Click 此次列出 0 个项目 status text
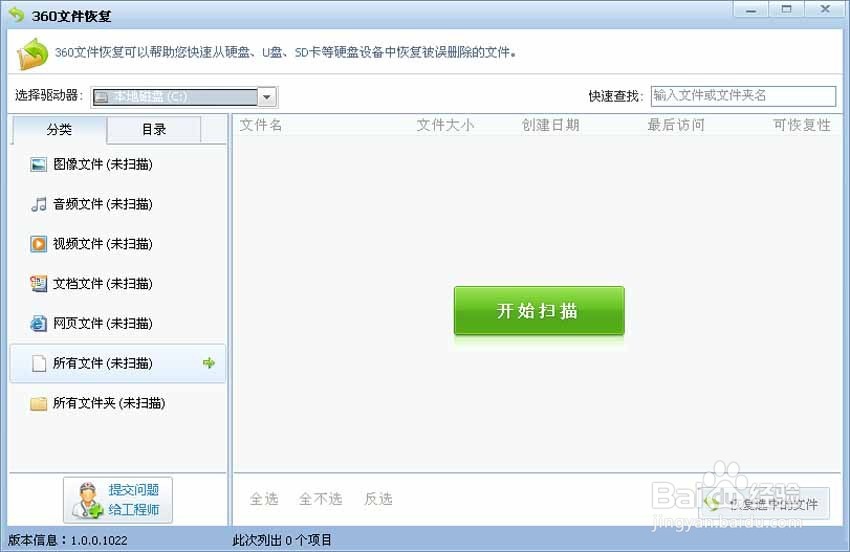Viewport: 850px width, 552px height. pos(282,540)
